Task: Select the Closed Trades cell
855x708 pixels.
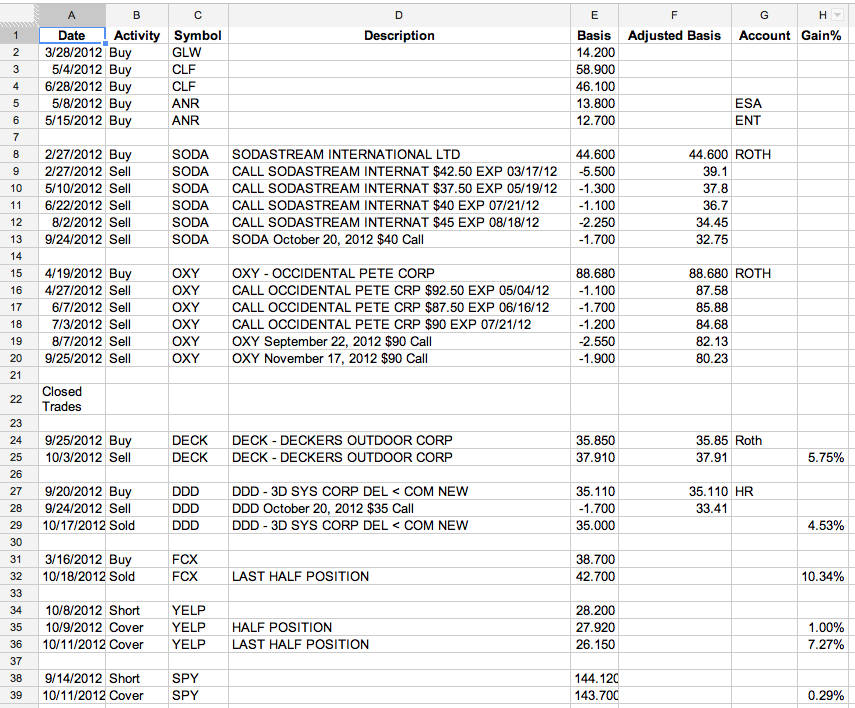Action: pos(71,399)
